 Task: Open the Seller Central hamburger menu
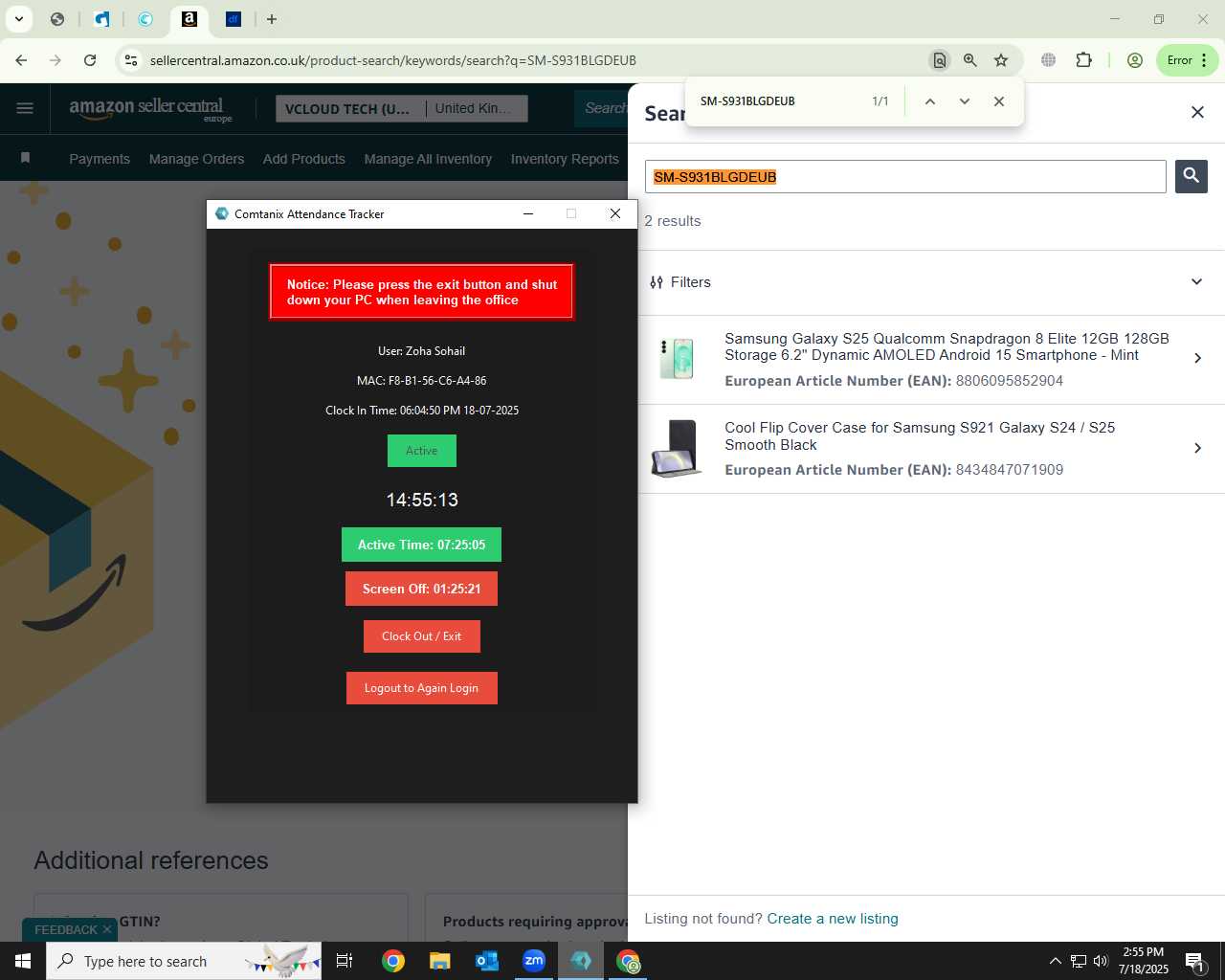click(25, 108)
